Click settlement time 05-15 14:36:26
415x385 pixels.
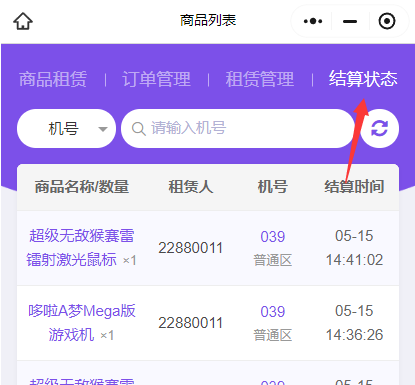(354, 323)
